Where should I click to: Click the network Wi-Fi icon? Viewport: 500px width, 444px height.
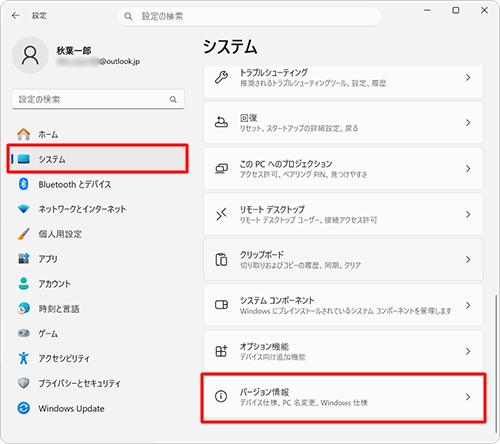(24, 209)
